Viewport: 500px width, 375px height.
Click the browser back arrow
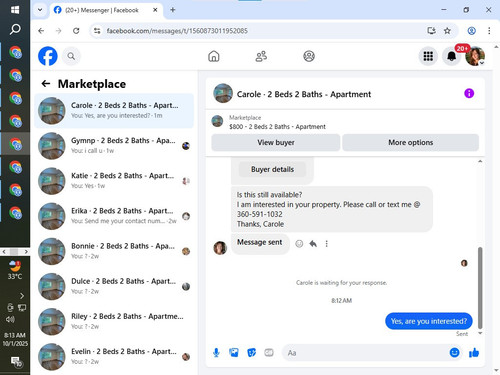[41, 31]
